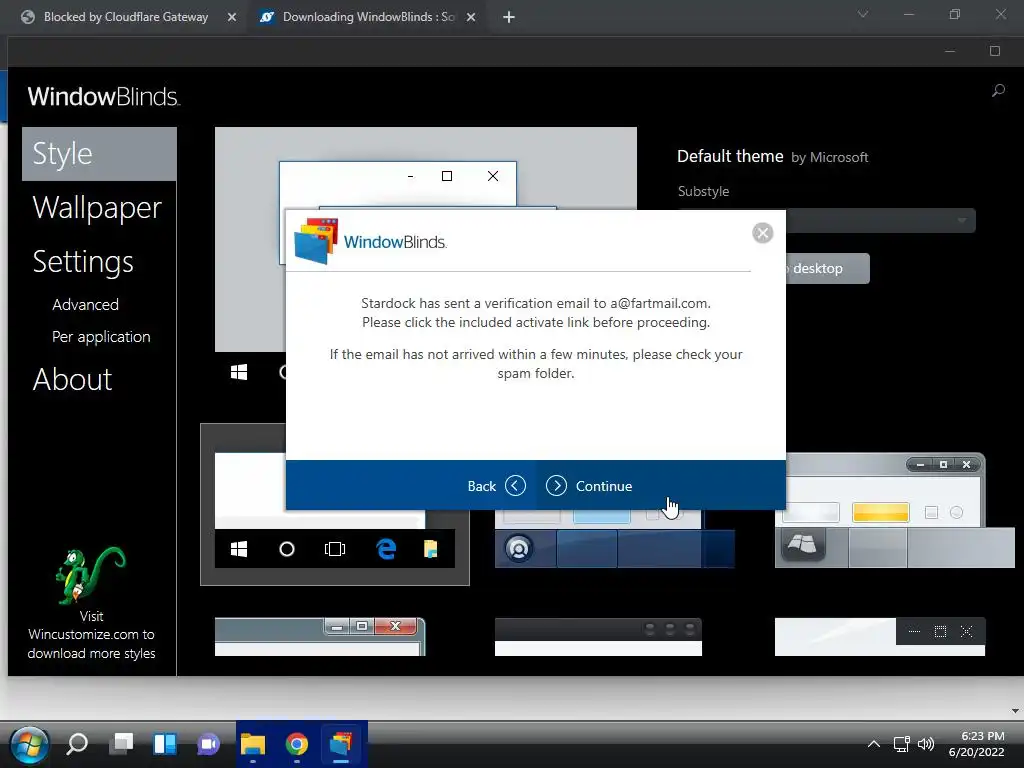Select the blue orb taskbar style thumbnail
The image size is (1024, 768).
(615, 539)
